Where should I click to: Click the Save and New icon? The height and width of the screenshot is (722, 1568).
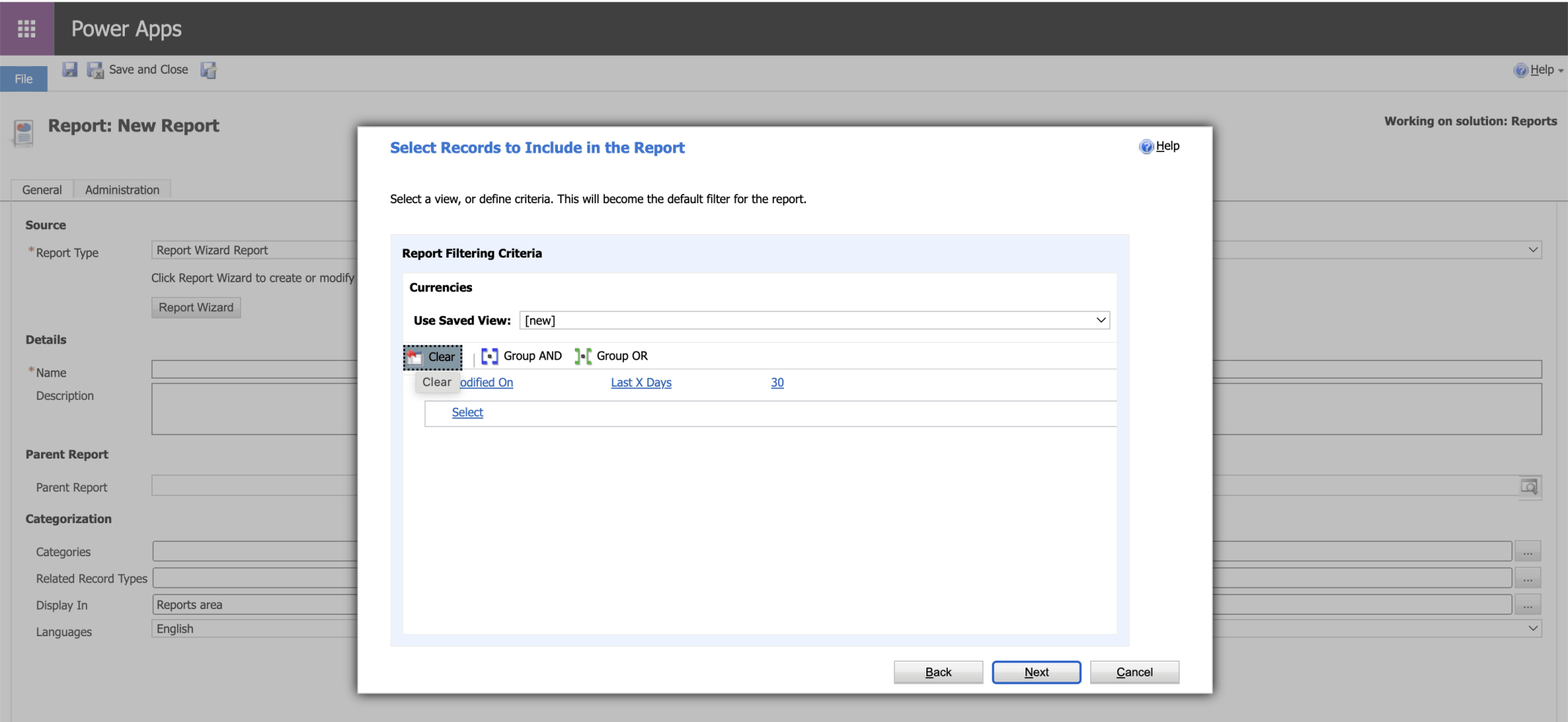coord(209,70)
